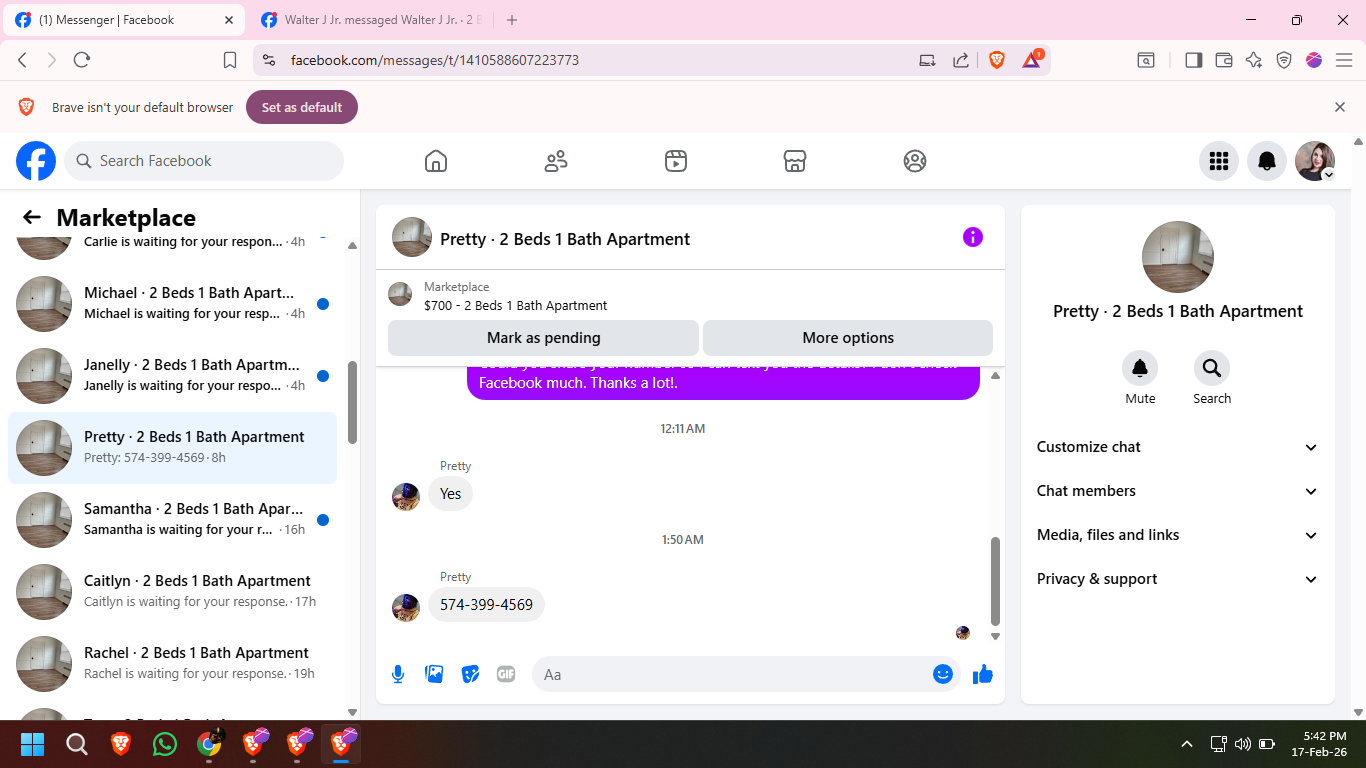1366x768 pixels.
Task: Reload the current page
Action: tap(82, 60)
